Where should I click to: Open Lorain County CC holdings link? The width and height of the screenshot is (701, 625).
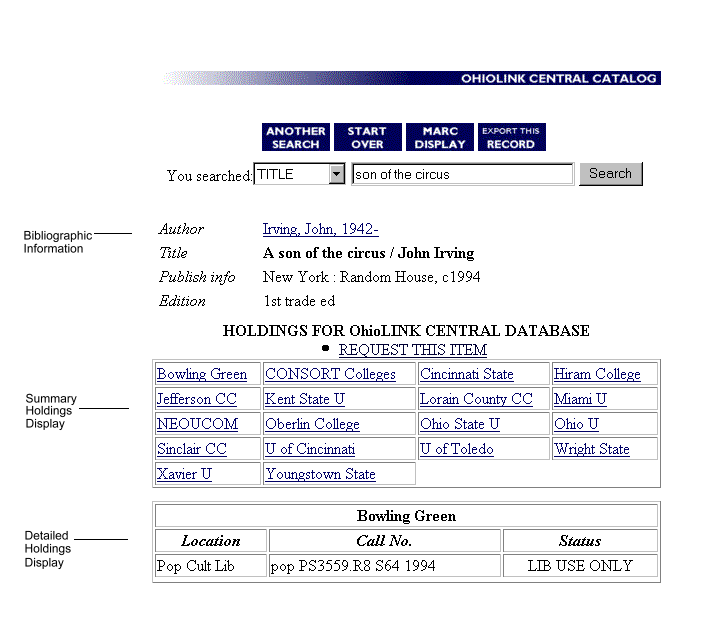point(477,399)
